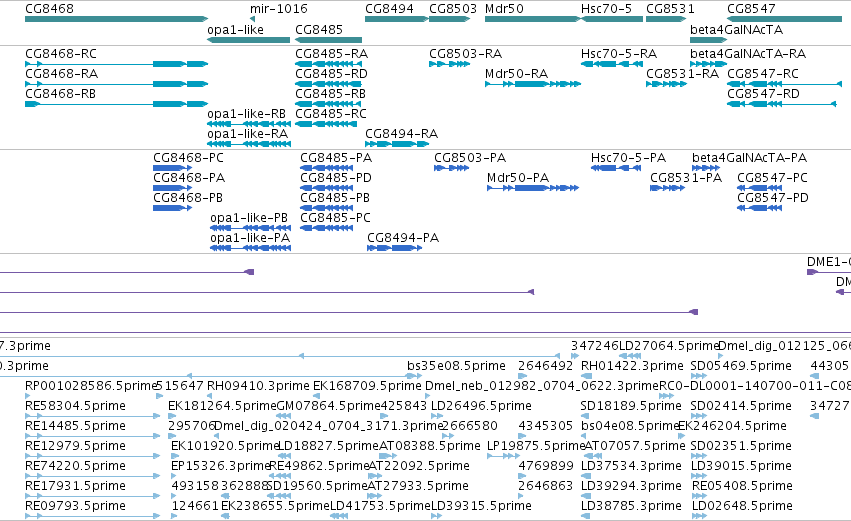Click protein CG8494-PA

click(x=395, y=248)
